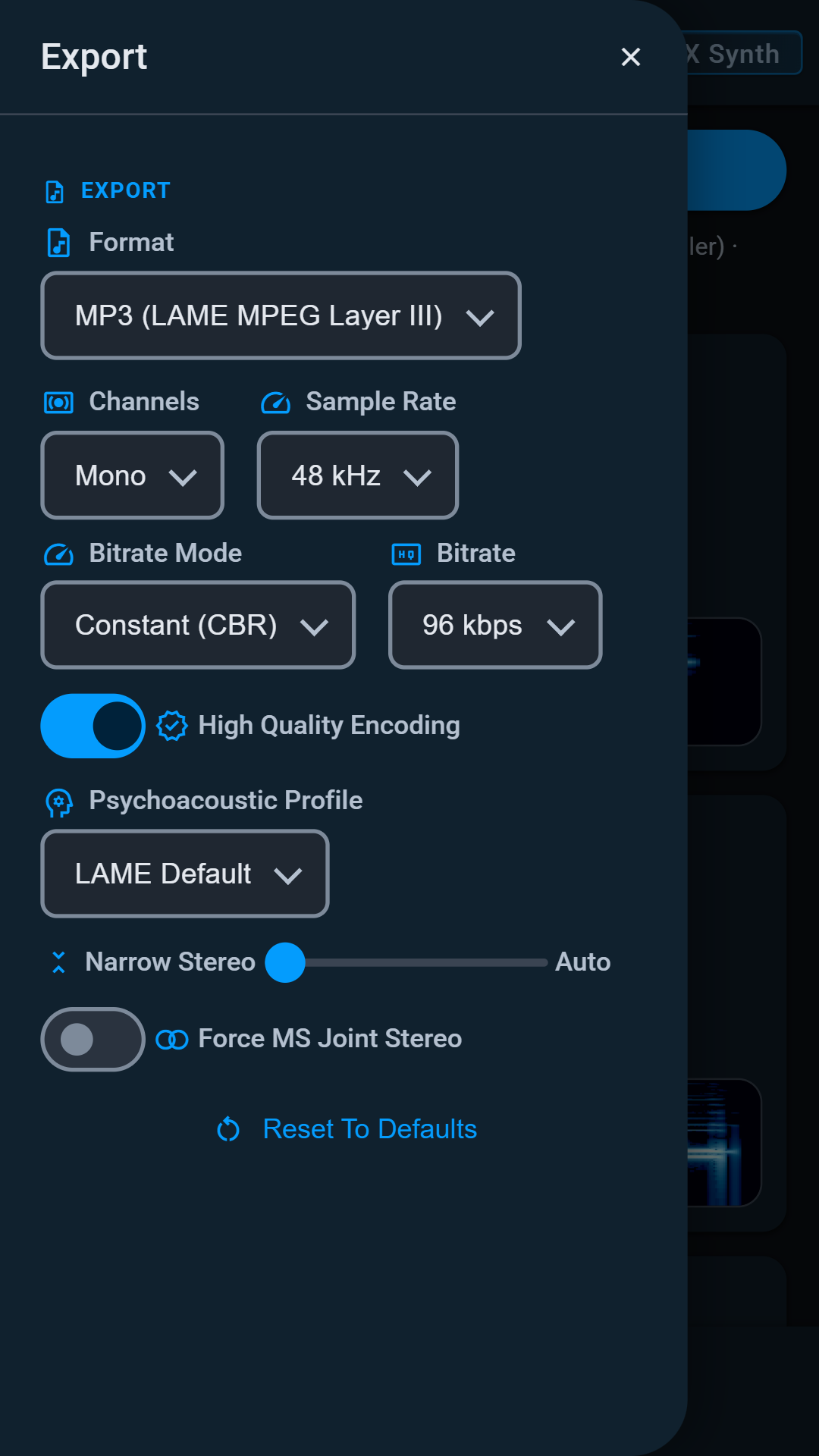Screen dimensions: 819x1456
Task: Click the EXPORT section file icon
Action: (x=55, y=191)
